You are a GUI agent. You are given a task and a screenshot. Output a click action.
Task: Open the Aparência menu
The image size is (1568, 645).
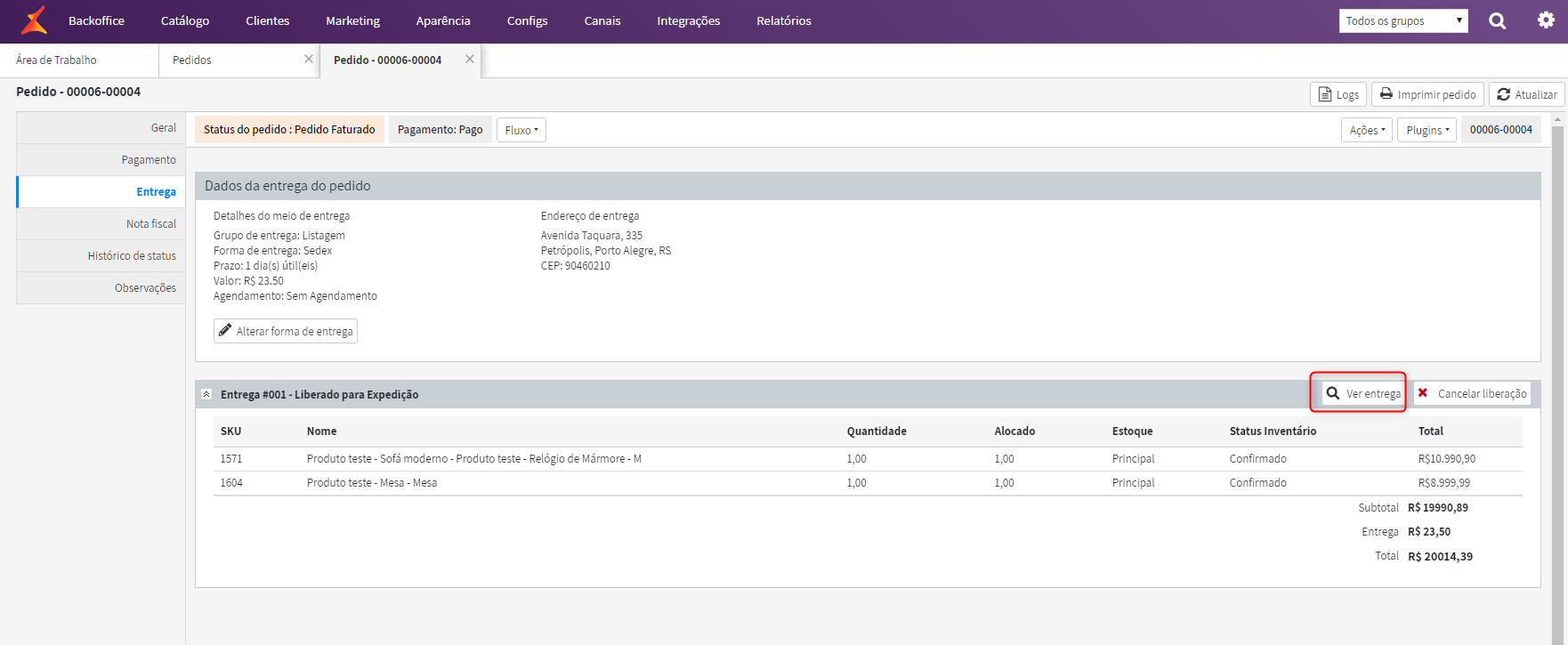(x=443, y=20)
